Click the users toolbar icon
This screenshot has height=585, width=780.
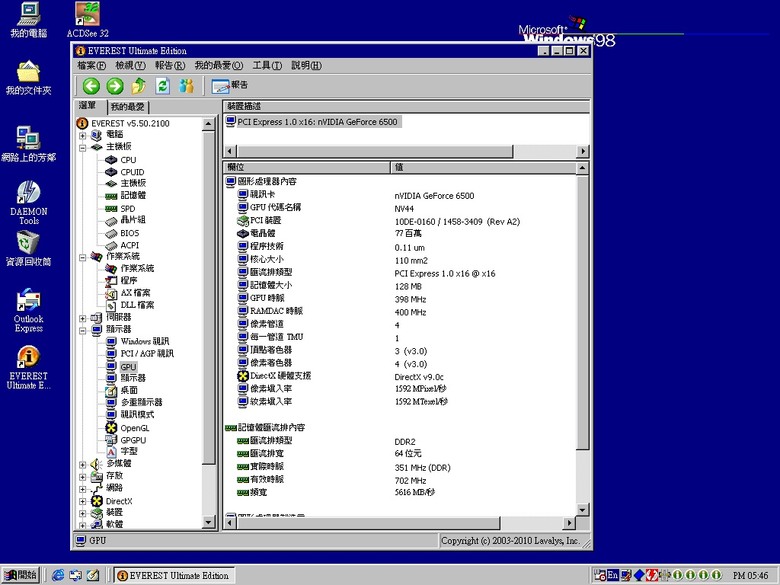[187, 86]
